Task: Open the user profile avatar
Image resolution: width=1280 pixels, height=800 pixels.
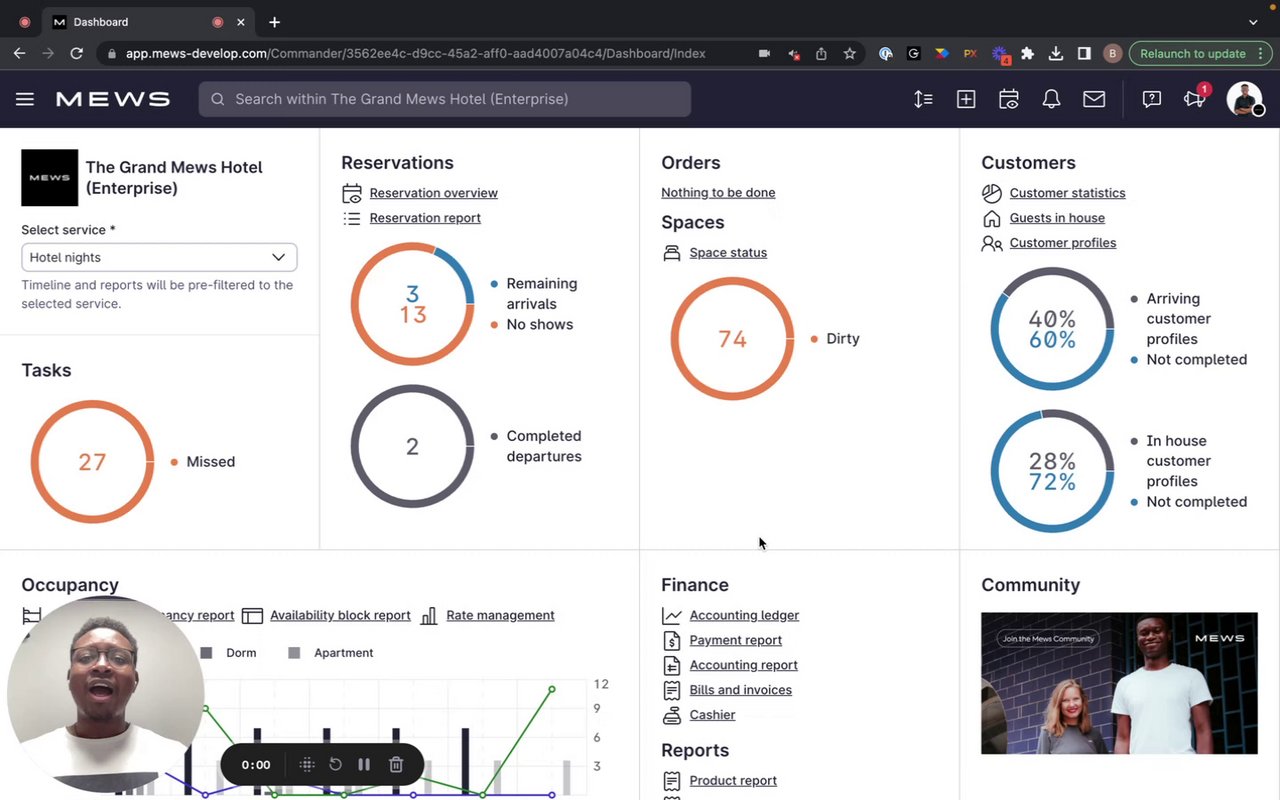Action: tap(1245, 99)
